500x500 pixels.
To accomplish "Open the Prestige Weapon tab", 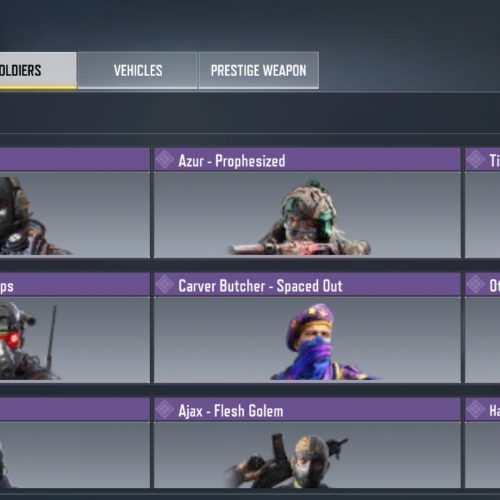I will point(259,70).
